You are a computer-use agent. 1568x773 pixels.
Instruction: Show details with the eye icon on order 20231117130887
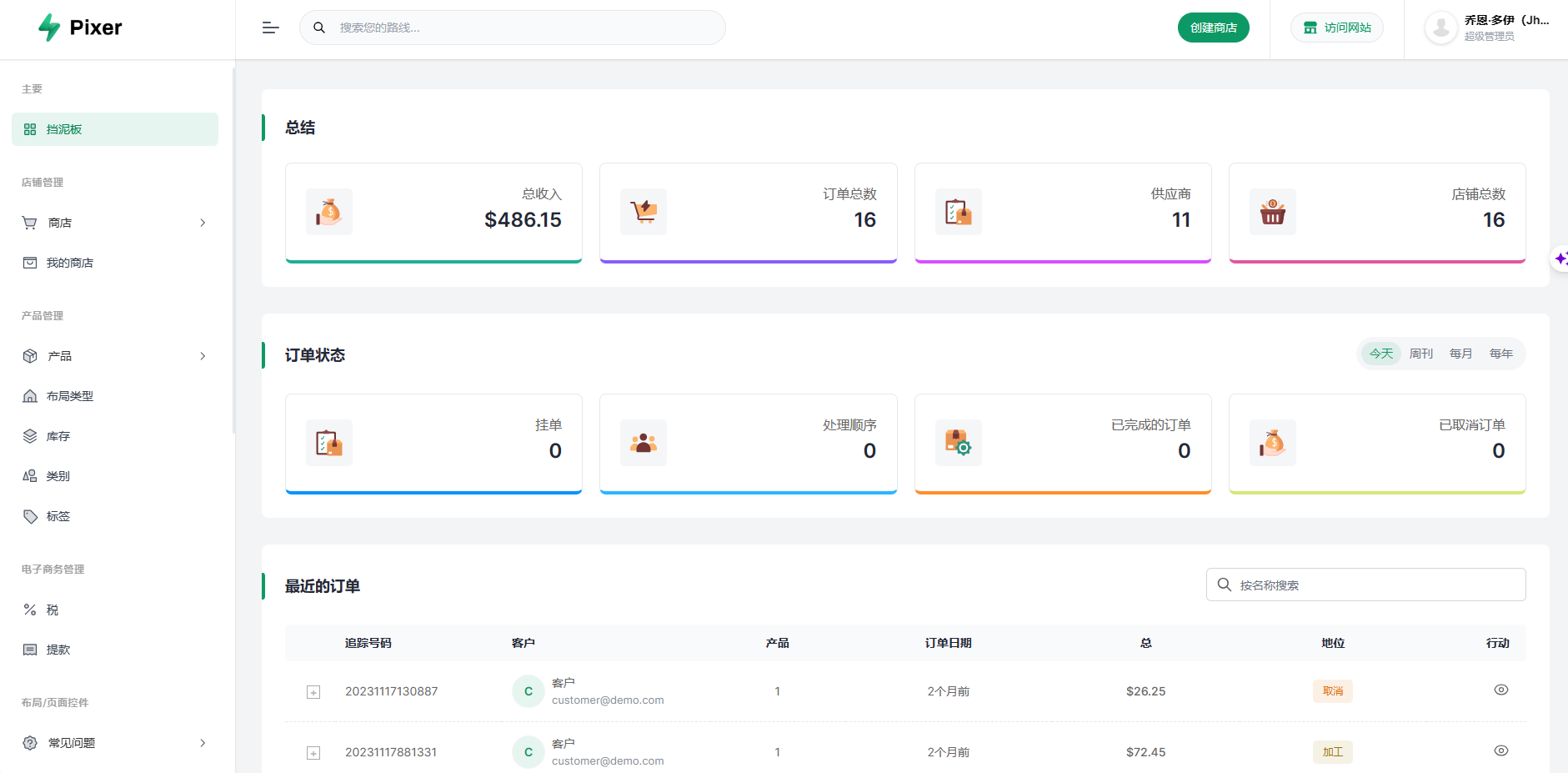1501,690
